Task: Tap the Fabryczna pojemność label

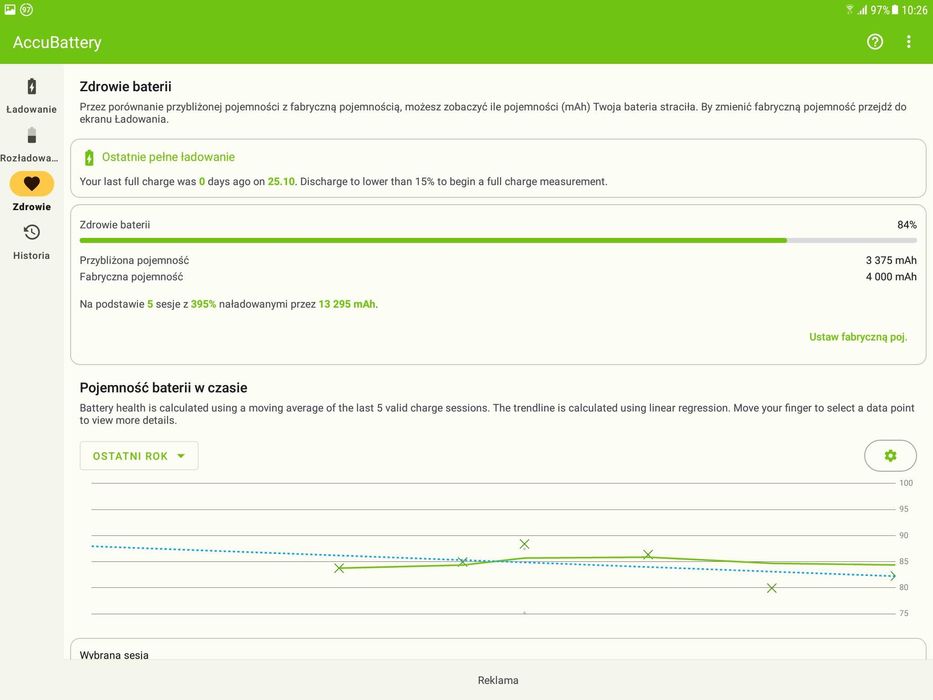Action: (x=132, y=277)
